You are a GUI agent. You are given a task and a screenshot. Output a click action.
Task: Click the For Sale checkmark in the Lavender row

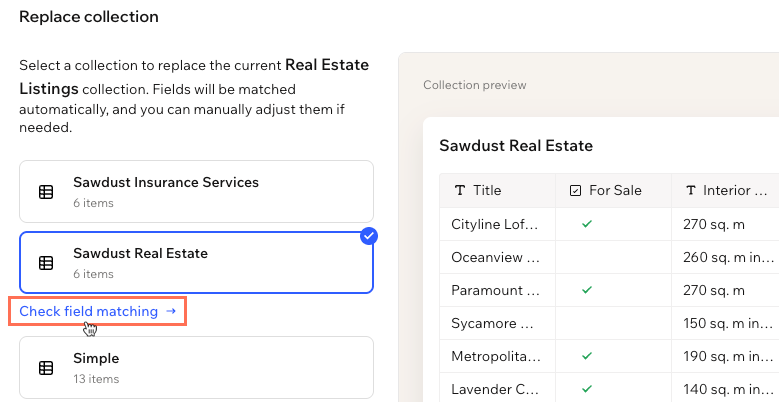[587, 389]
